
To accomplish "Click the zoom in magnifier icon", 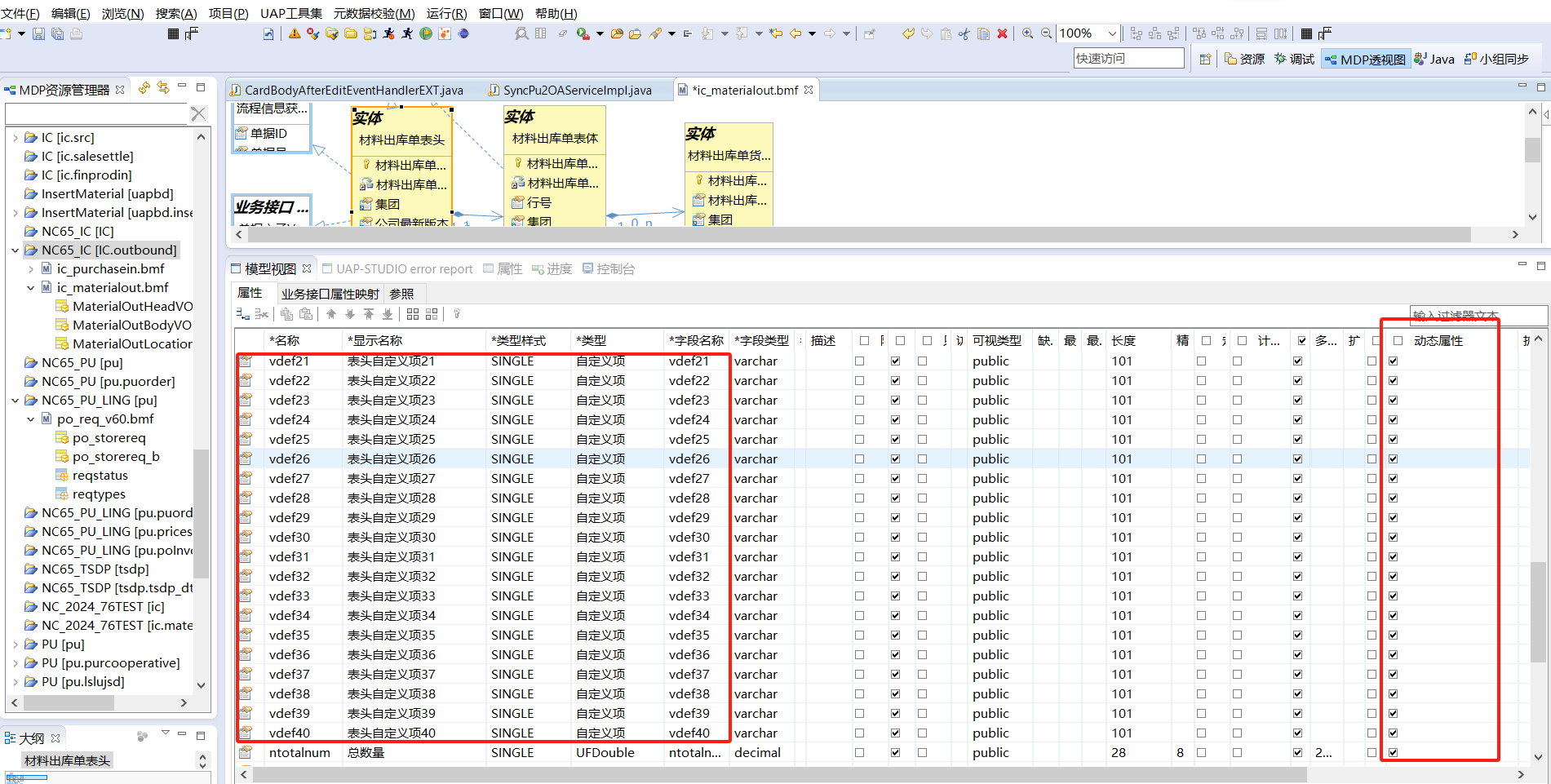I will [1028, 33].
